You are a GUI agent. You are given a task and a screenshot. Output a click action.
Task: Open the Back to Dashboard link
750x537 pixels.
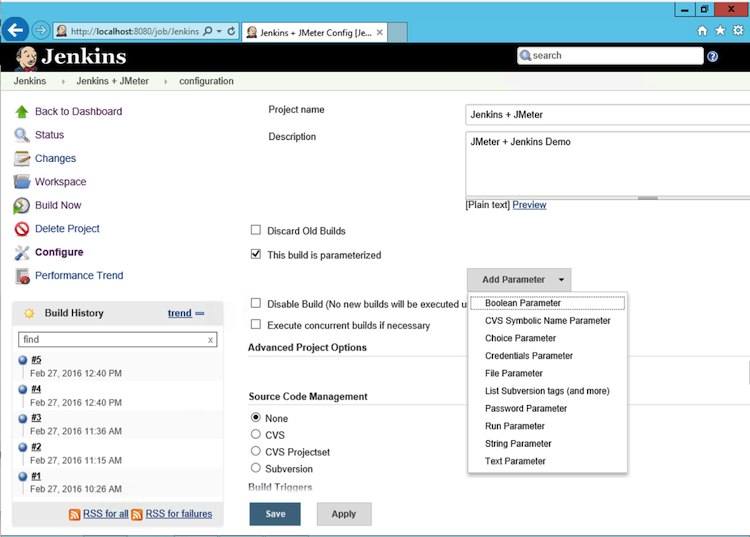point(78,111)
